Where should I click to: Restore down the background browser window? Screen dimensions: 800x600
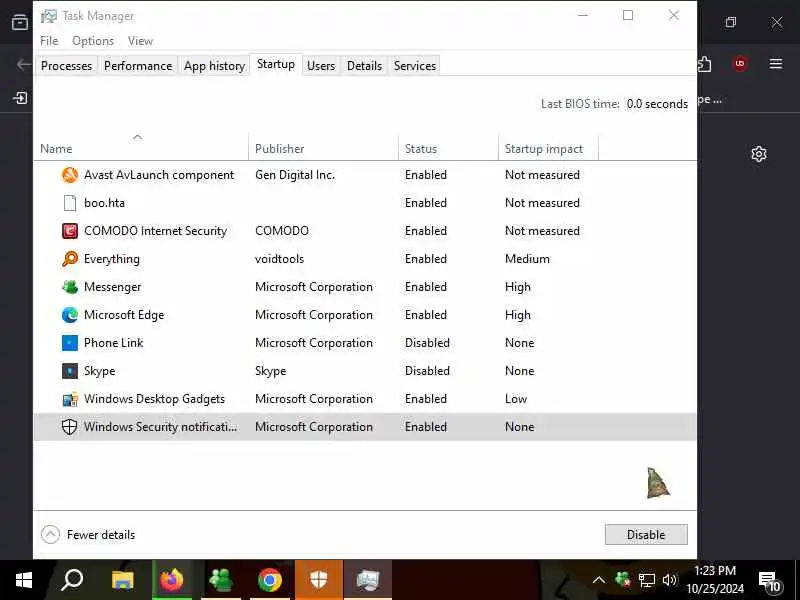731,22
